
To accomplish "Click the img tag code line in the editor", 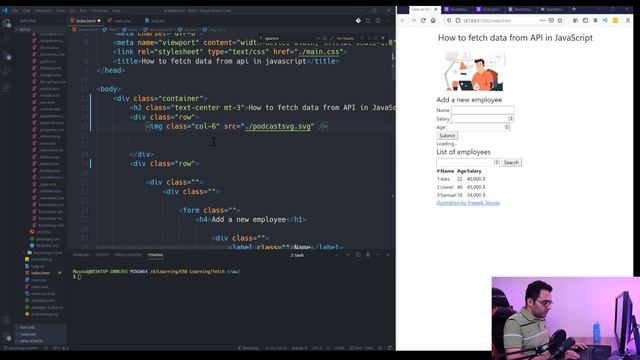I will [237, 127].
